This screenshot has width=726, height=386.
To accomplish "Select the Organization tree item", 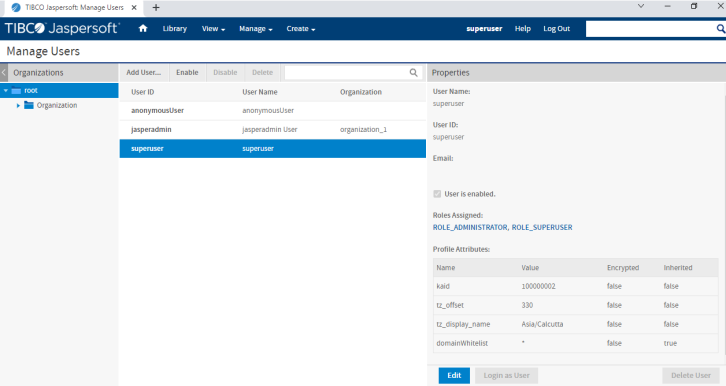I will coord(57,106).
